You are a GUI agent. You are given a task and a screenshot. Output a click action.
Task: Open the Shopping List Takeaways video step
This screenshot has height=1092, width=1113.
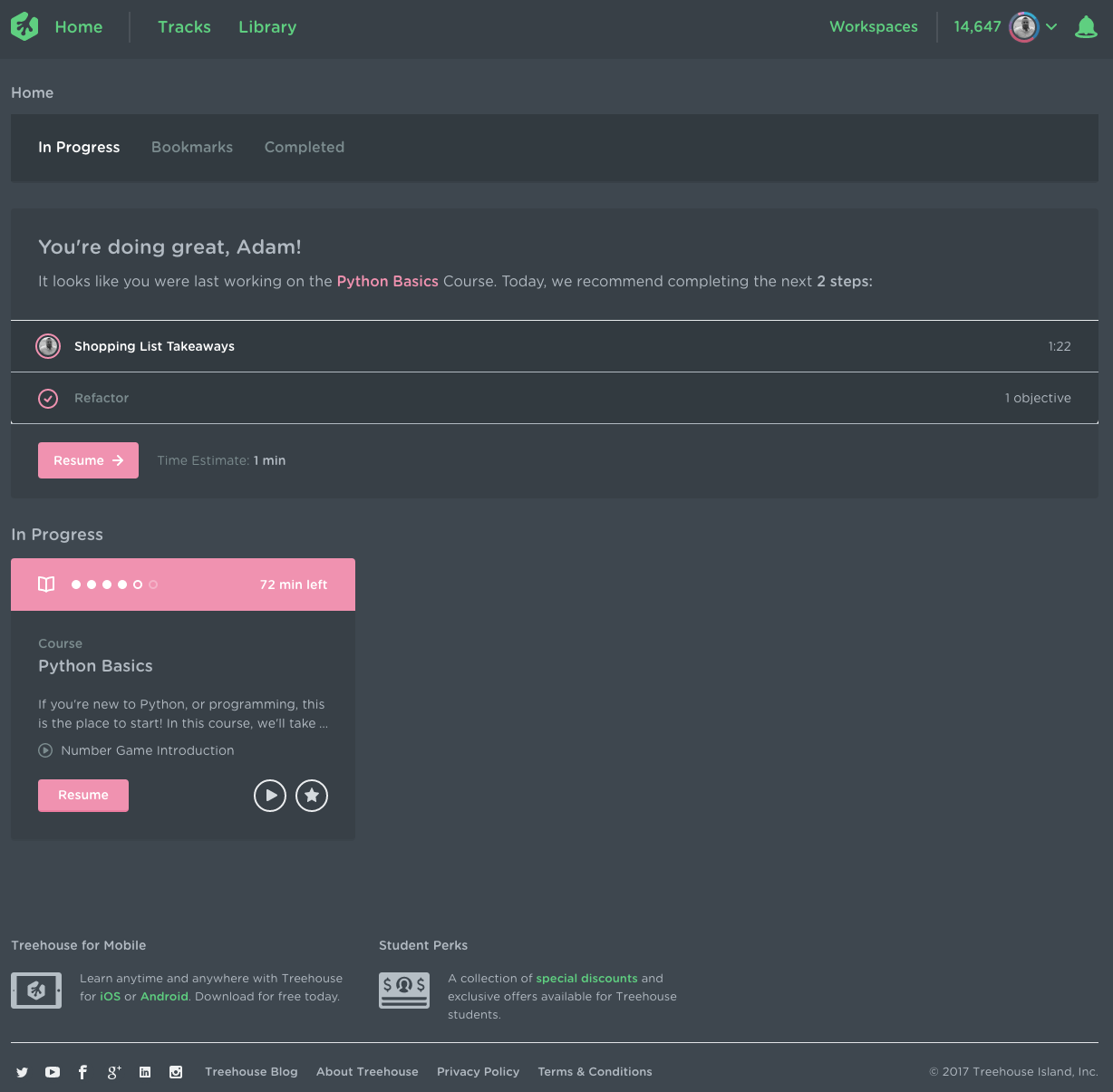pyautogui.click(x=154, y=346)
